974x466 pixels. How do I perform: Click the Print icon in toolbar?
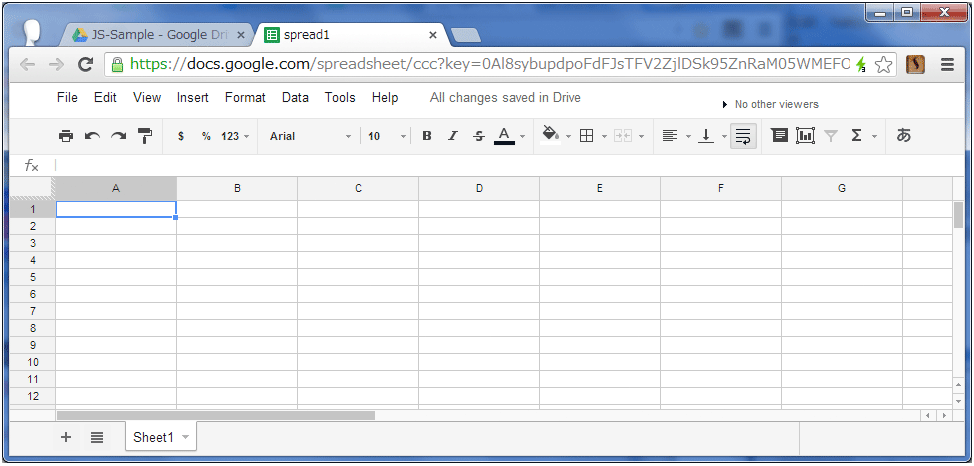coord(66,136)
